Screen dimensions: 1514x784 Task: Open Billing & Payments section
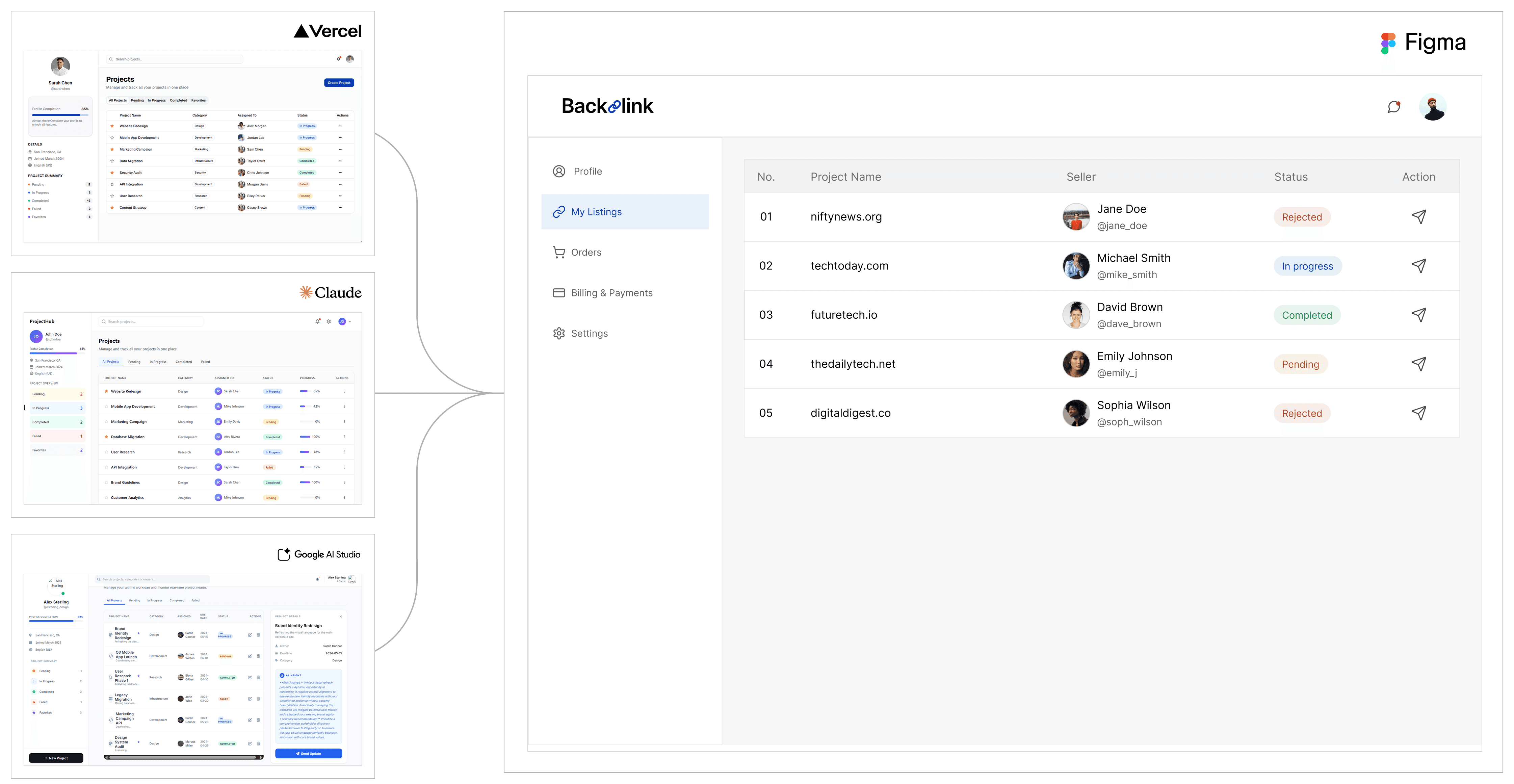(611, 293)
